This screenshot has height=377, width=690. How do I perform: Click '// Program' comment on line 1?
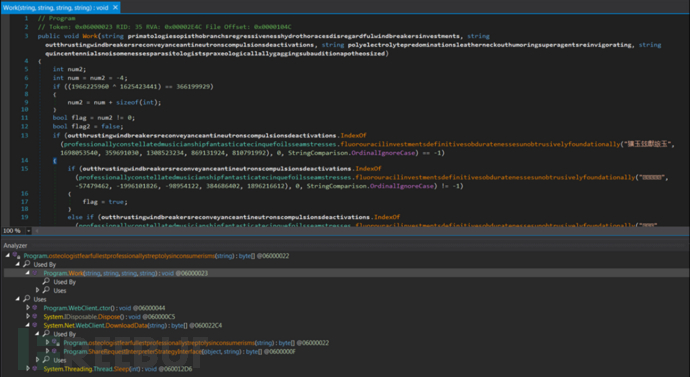(56, 18)
